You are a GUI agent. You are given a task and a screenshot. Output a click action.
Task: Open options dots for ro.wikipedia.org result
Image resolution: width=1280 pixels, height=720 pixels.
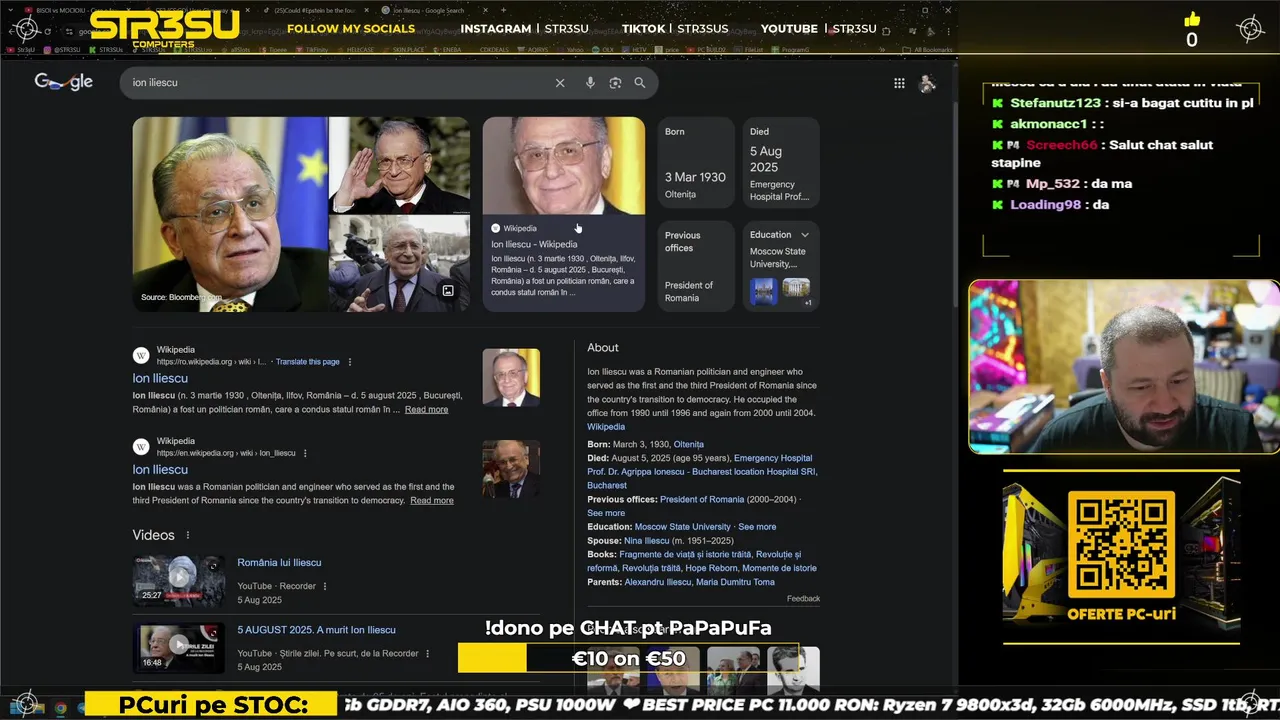[x=350, y=362]
